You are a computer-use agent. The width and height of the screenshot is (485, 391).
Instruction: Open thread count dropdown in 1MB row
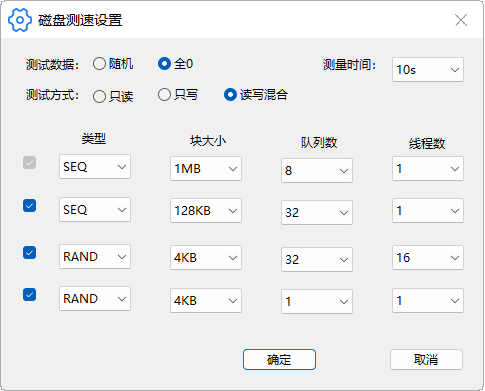pyautogui.click(x=428, y=169)
